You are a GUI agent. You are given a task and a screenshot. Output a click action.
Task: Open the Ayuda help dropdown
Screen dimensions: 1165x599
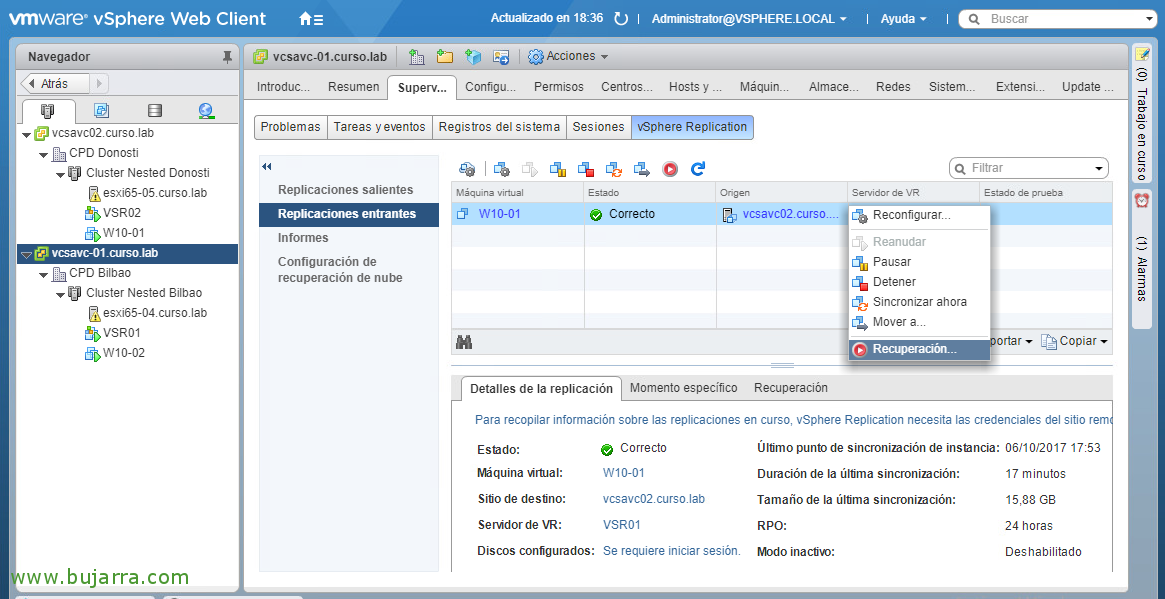(x=903, y=19)
